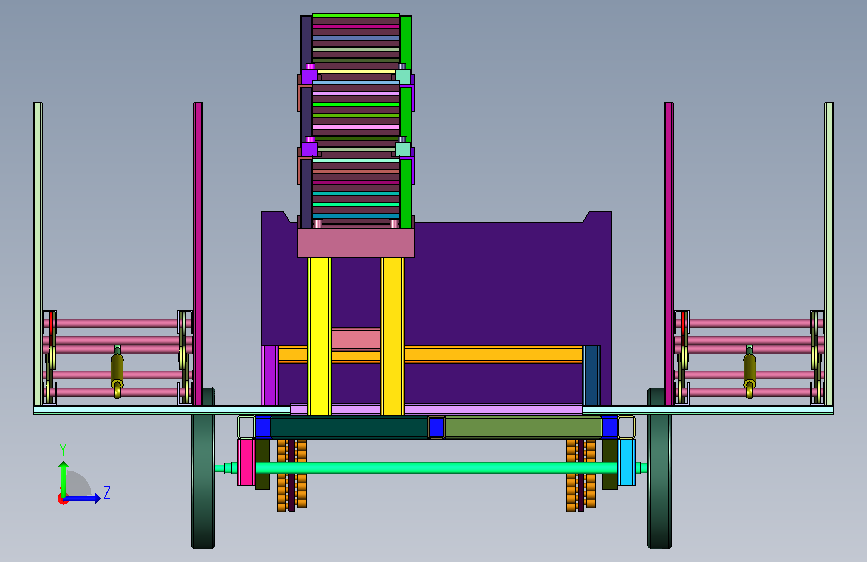Select the far-left pale green vertical plate

(x=38, y=254)
